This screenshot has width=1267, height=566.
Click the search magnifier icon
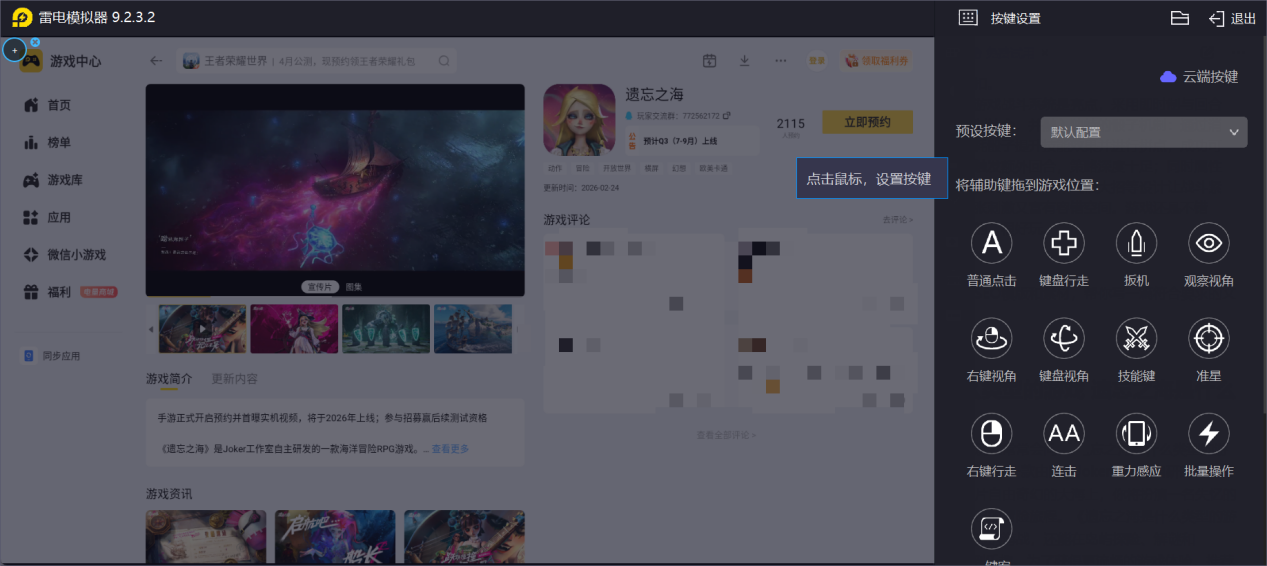point(444,61)
